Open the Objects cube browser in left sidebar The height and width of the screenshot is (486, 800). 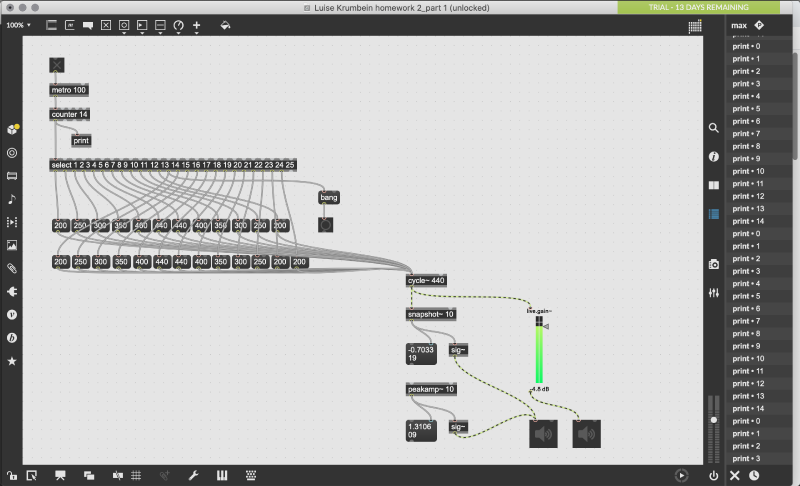click(x=12, y=130)
